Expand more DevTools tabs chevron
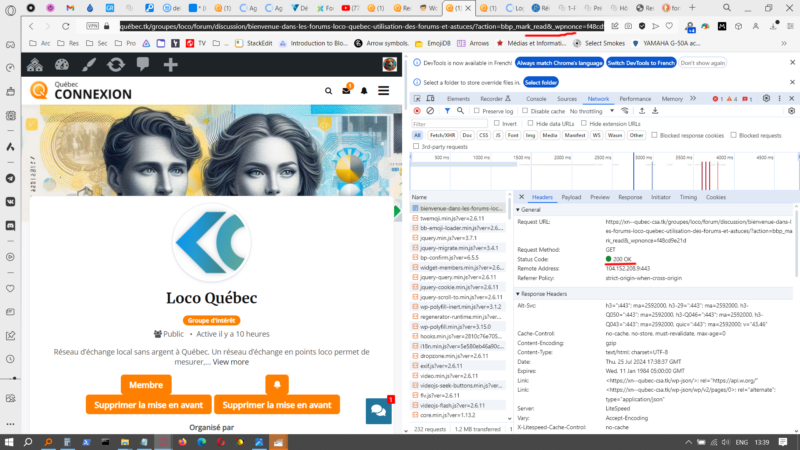Screen dimensions: 800x450 click(x=693, y=99)
